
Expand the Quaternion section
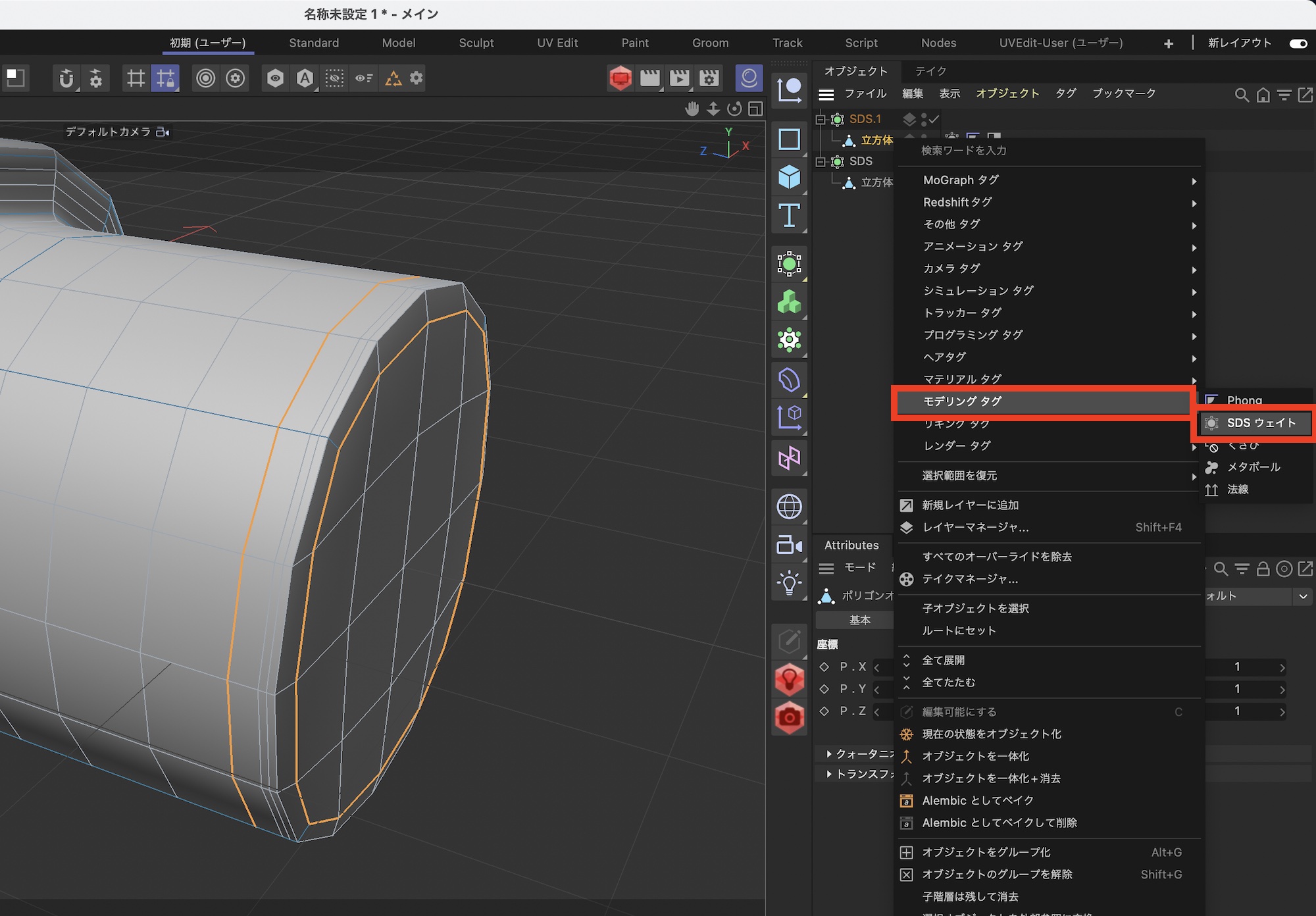point(829,753)
